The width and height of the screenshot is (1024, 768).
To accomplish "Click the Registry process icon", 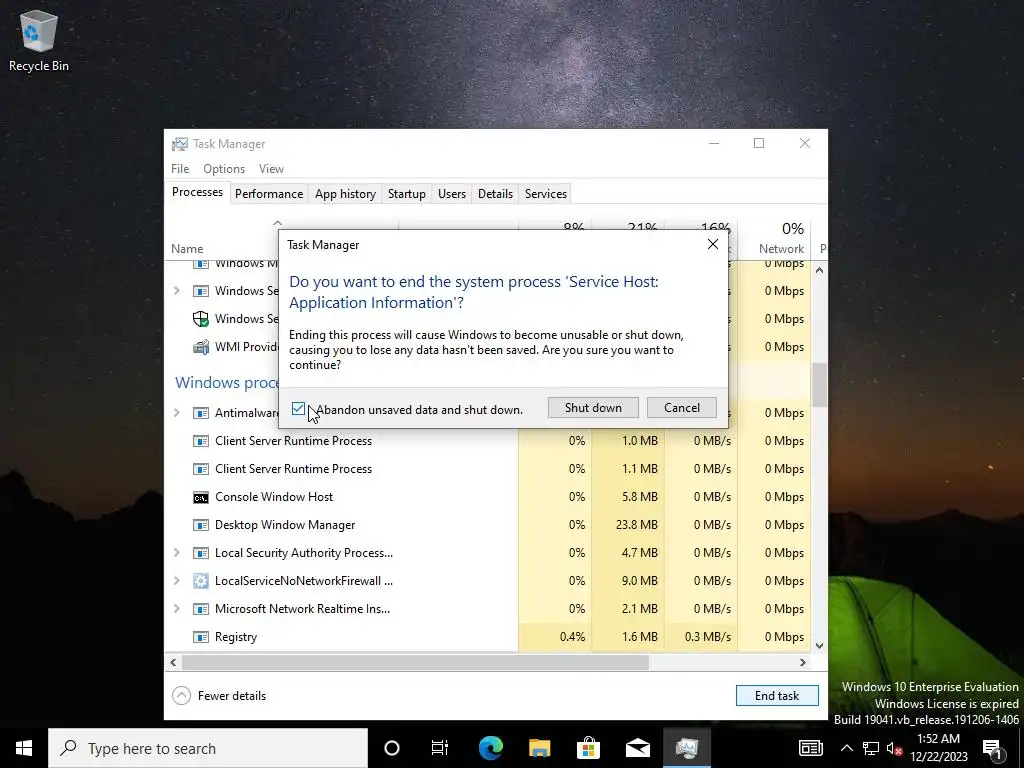I will pos(201,637).
